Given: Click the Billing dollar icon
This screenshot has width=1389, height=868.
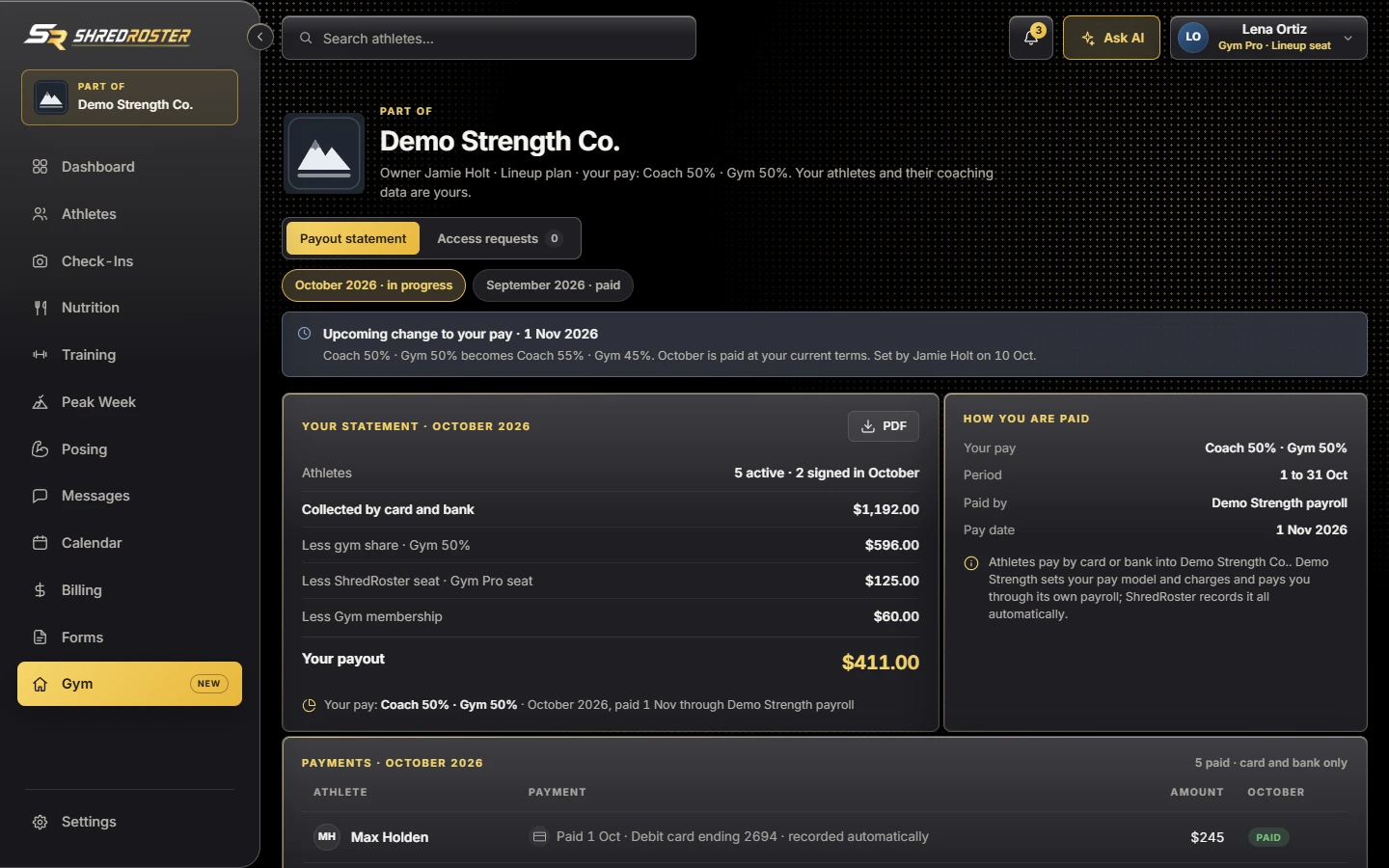Looking at the screenshot, I should click(40, 590).
